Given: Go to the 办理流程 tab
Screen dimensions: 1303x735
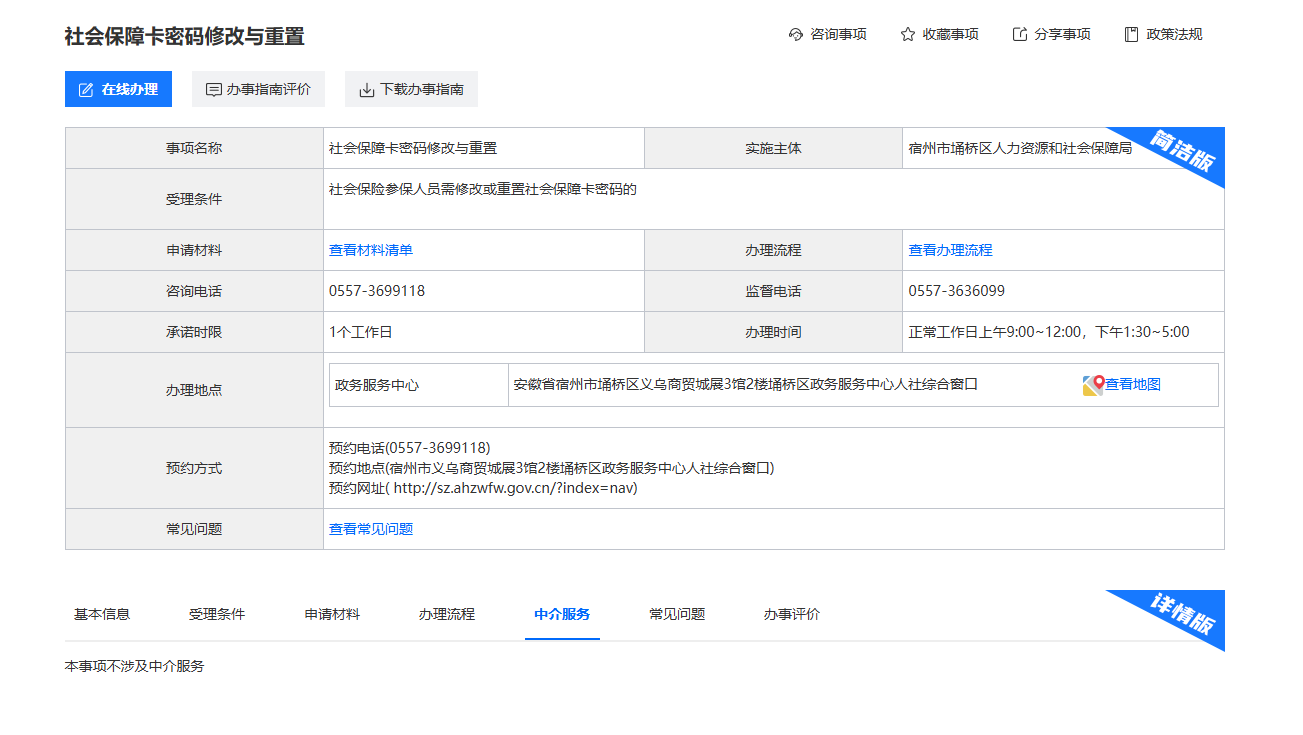Looking at the screenshot, I should pos(447,614).
